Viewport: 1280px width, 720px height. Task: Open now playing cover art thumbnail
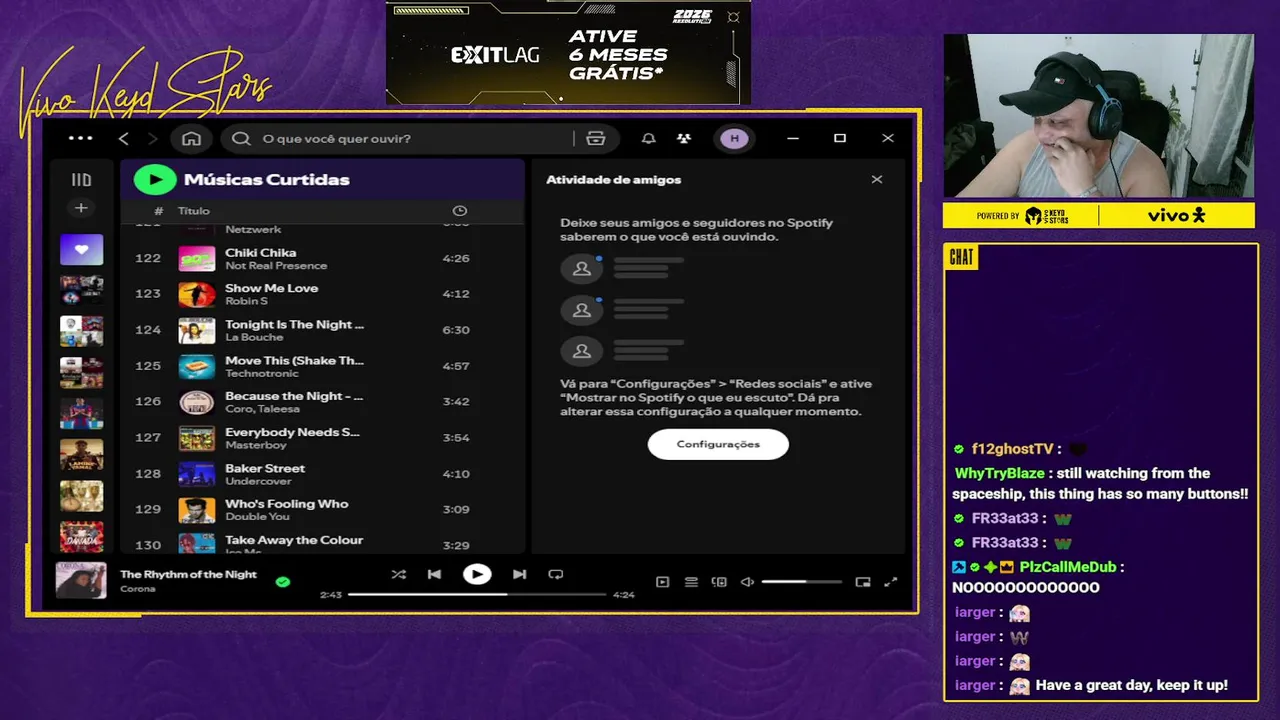(x=81, y=580)
